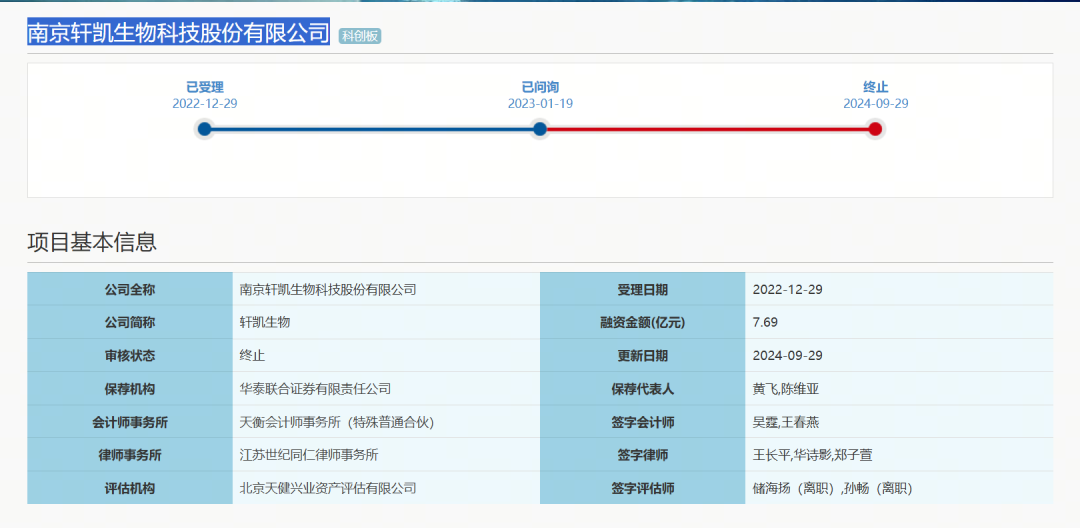1080x528 pixels.
Task: Click the value 轩凯生物
Action: [264, 322]
